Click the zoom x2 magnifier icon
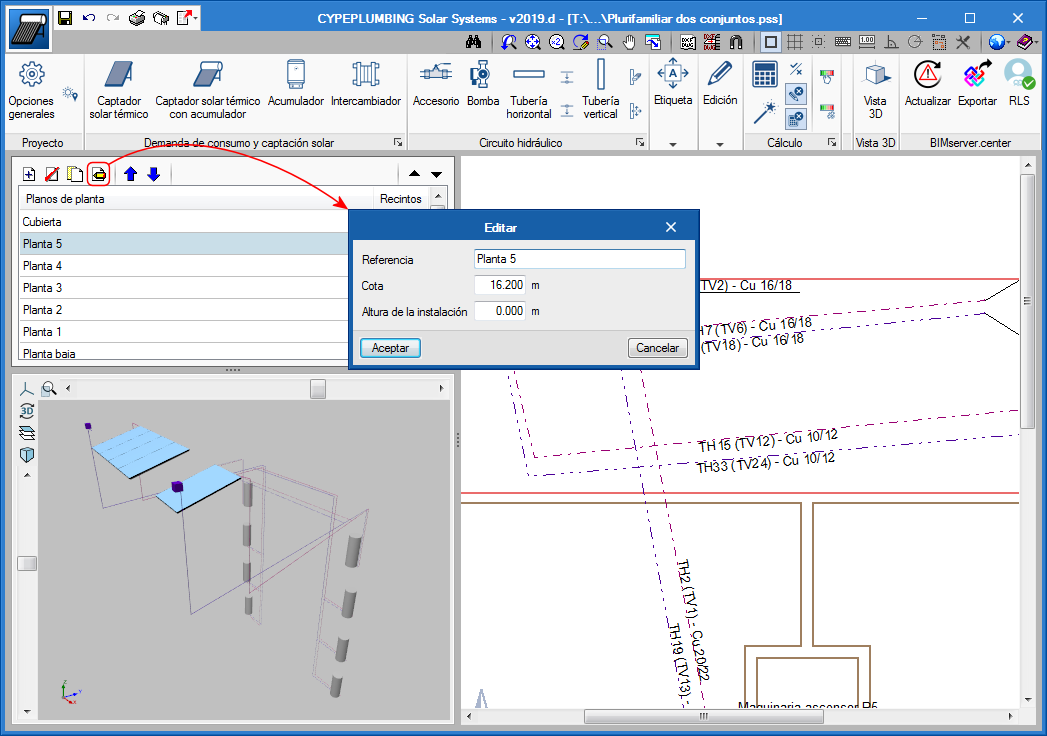Screen dimensions: 1047x736 pyautogui.click(x=556, y=42)
